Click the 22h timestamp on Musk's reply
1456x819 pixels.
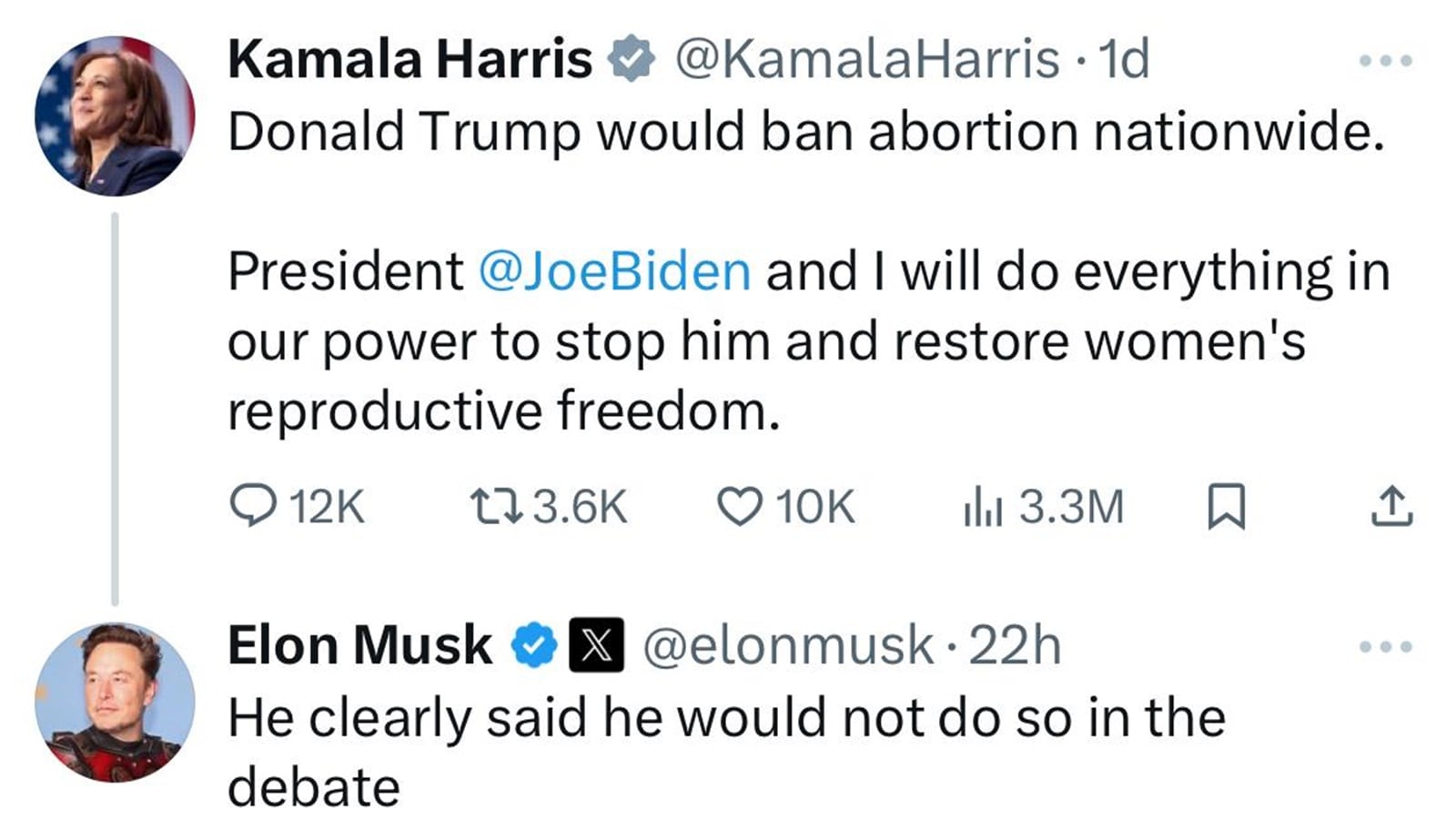click(1015, 645)
